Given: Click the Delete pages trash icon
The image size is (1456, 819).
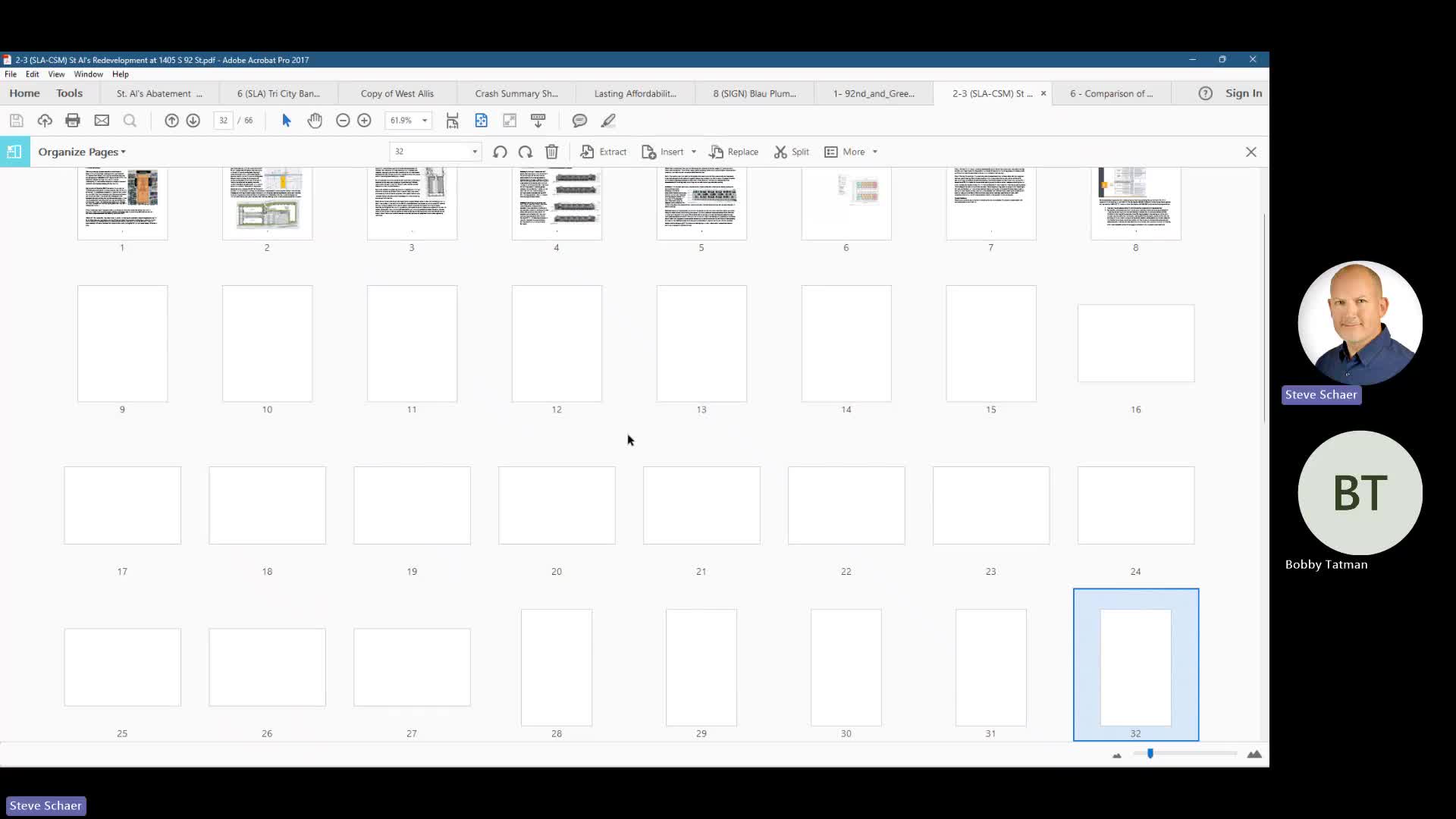Looking at the screenshot, I should point(552,152).
